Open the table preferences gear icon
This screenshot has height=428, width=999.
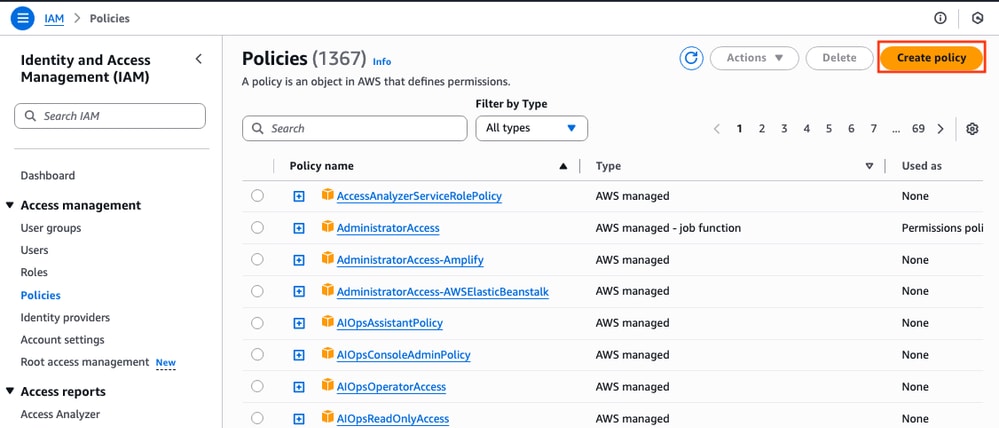pyautogui.click(x=972, y=129)
